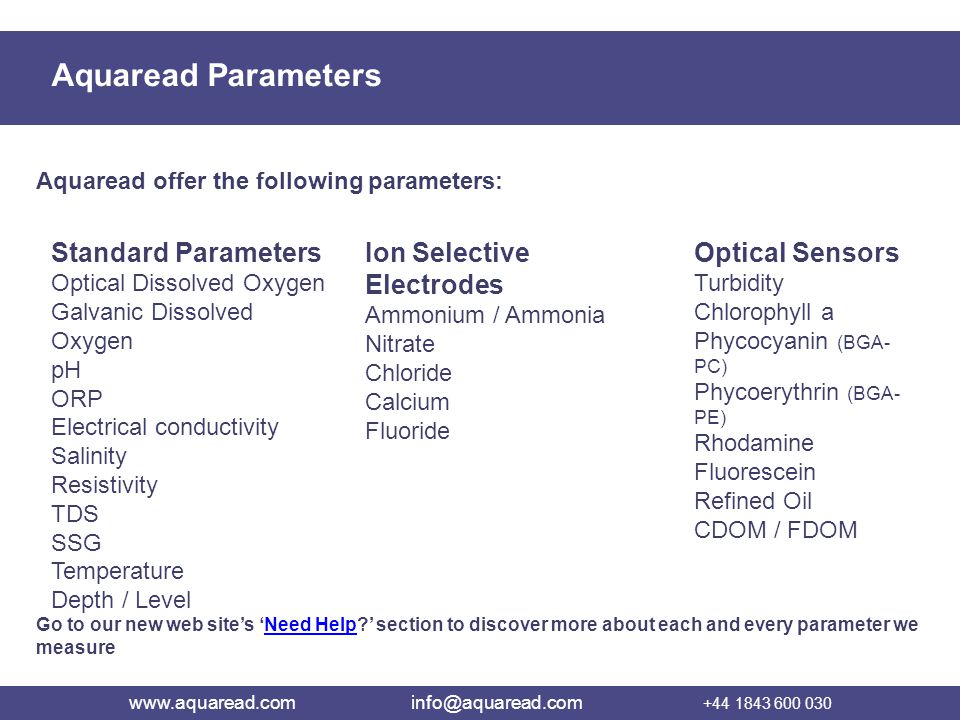Click the 'Depth / Level' parameter entry
The image size is (960, 720).
coord(121,600)
